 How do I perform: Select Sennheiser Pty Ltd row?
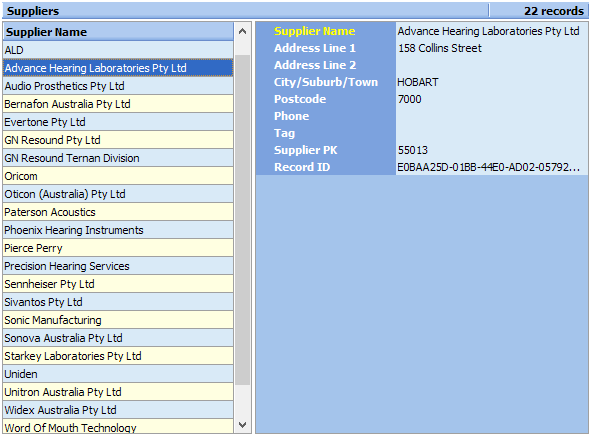coord(118,284)
